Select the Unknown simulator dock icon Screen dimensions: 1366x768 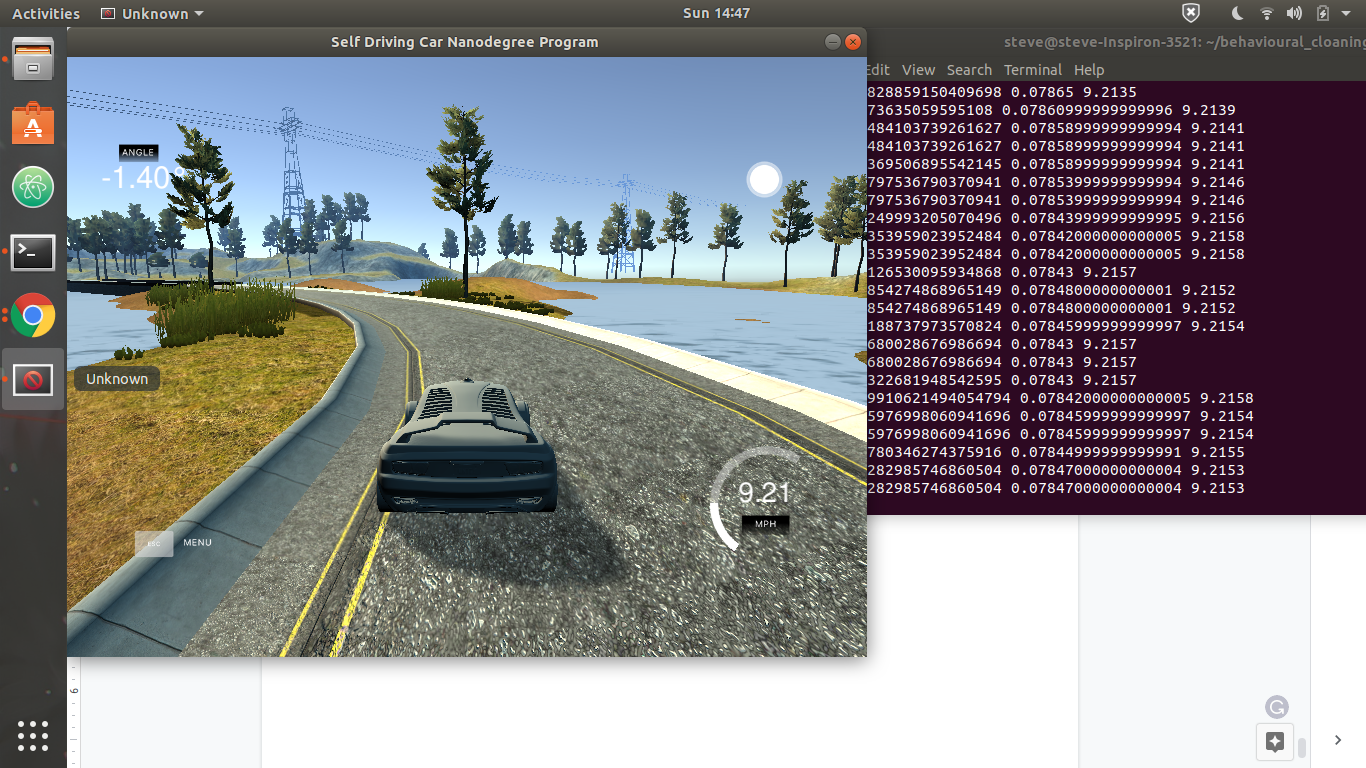[33, 380]
